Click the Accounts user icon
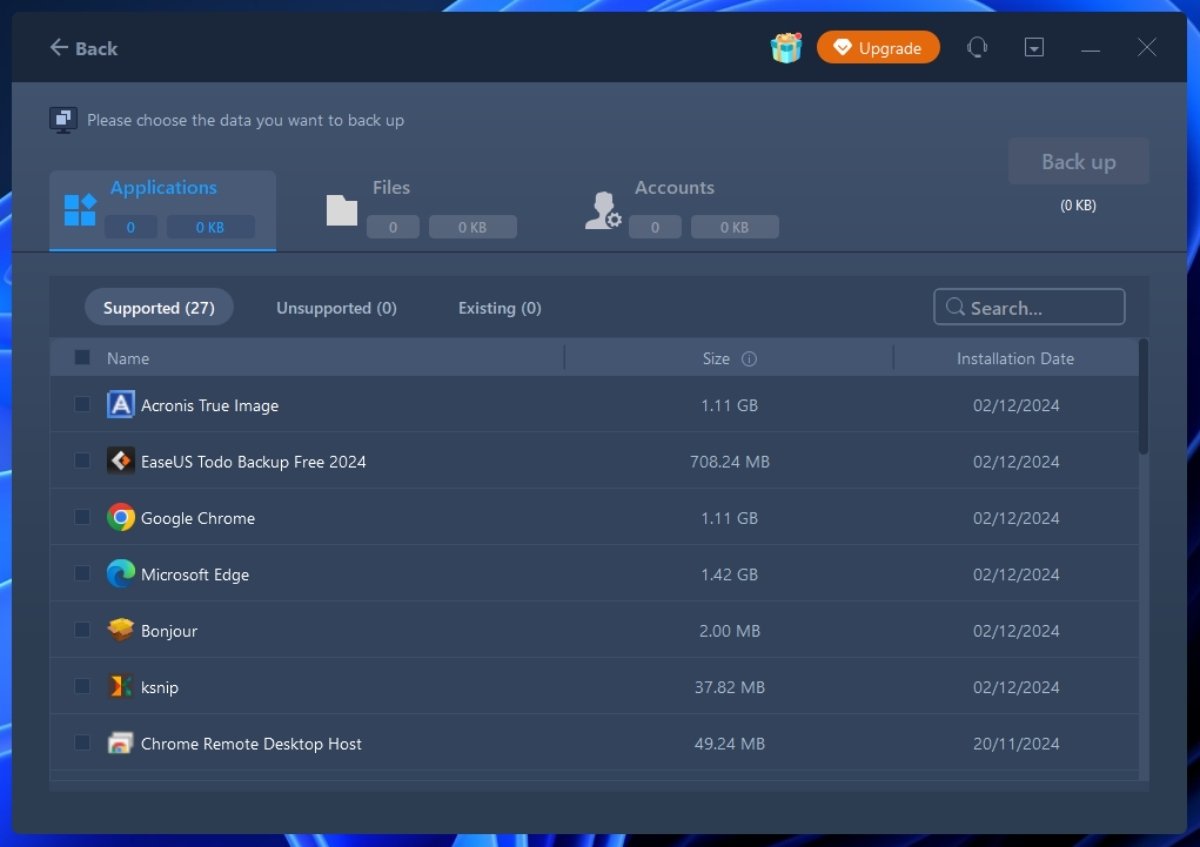The image size is (1200, 847). 603,210
